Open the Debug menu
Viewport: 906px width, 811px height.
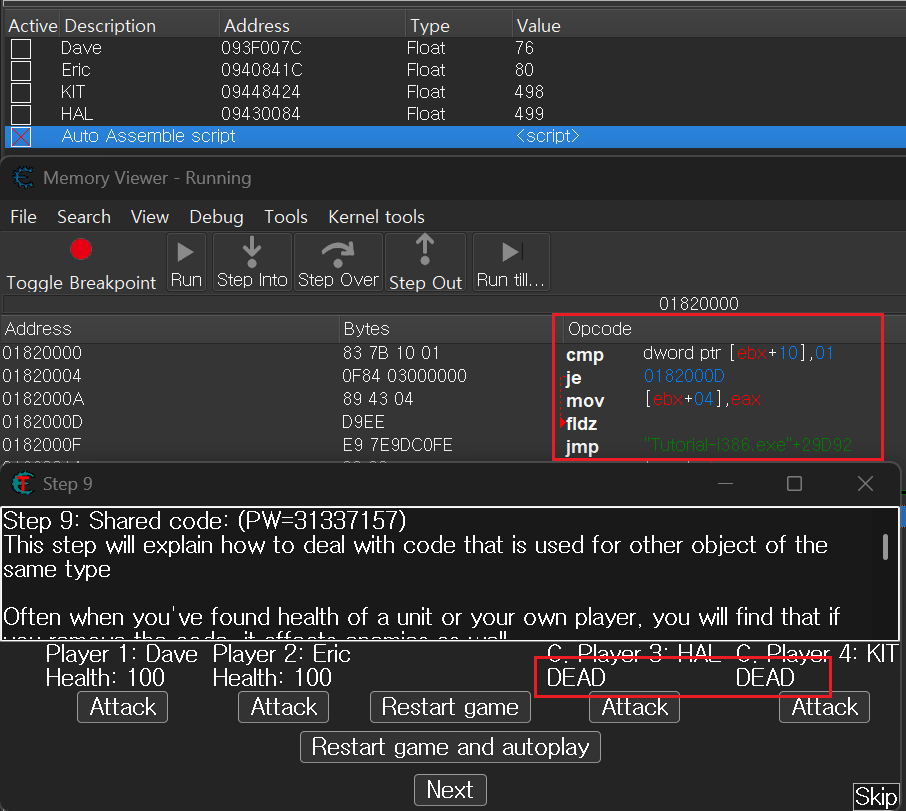click(x=216, y=217)
